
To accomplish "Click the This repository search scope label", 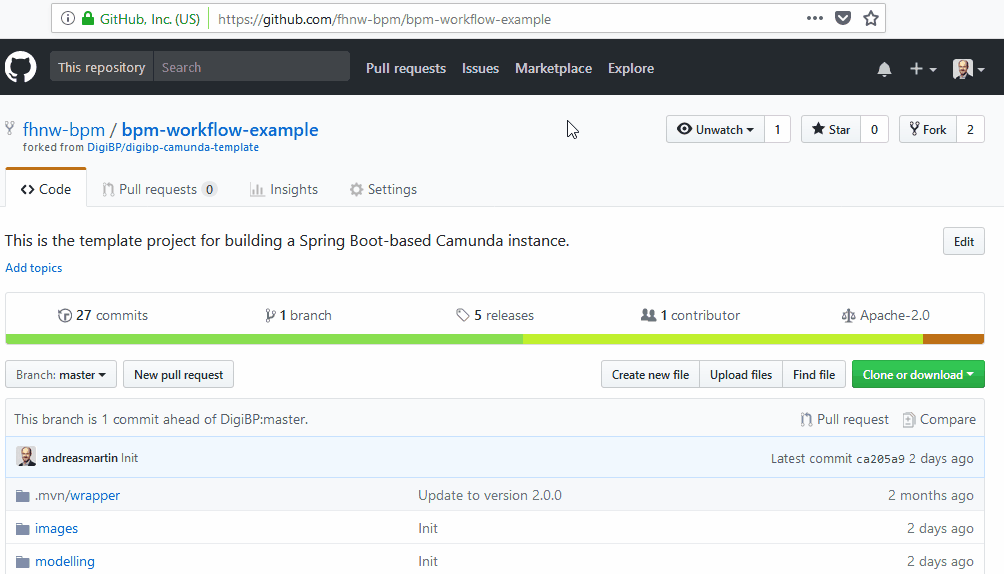I will (x=101, y=67).
